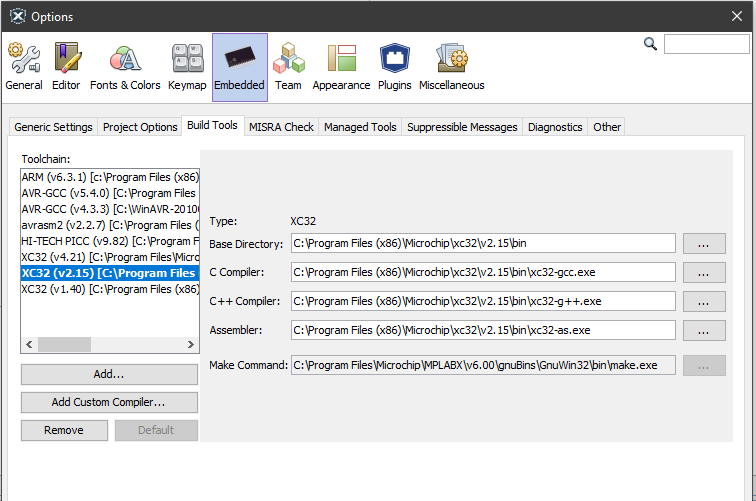Select the Embedded options category
756x501 pixels.
tap(240, 67)
